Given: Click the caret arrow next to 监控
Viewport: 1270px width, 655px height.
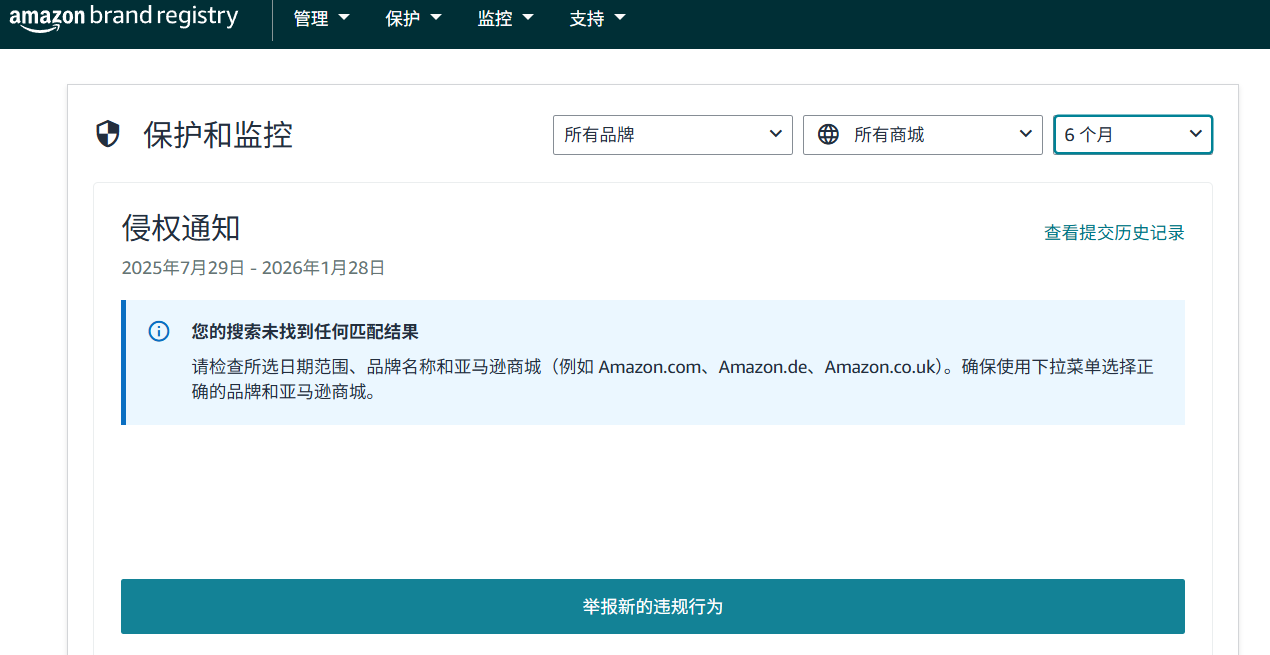Looking at the screenshot, I should pyautogui.click(x=528, y=18).
